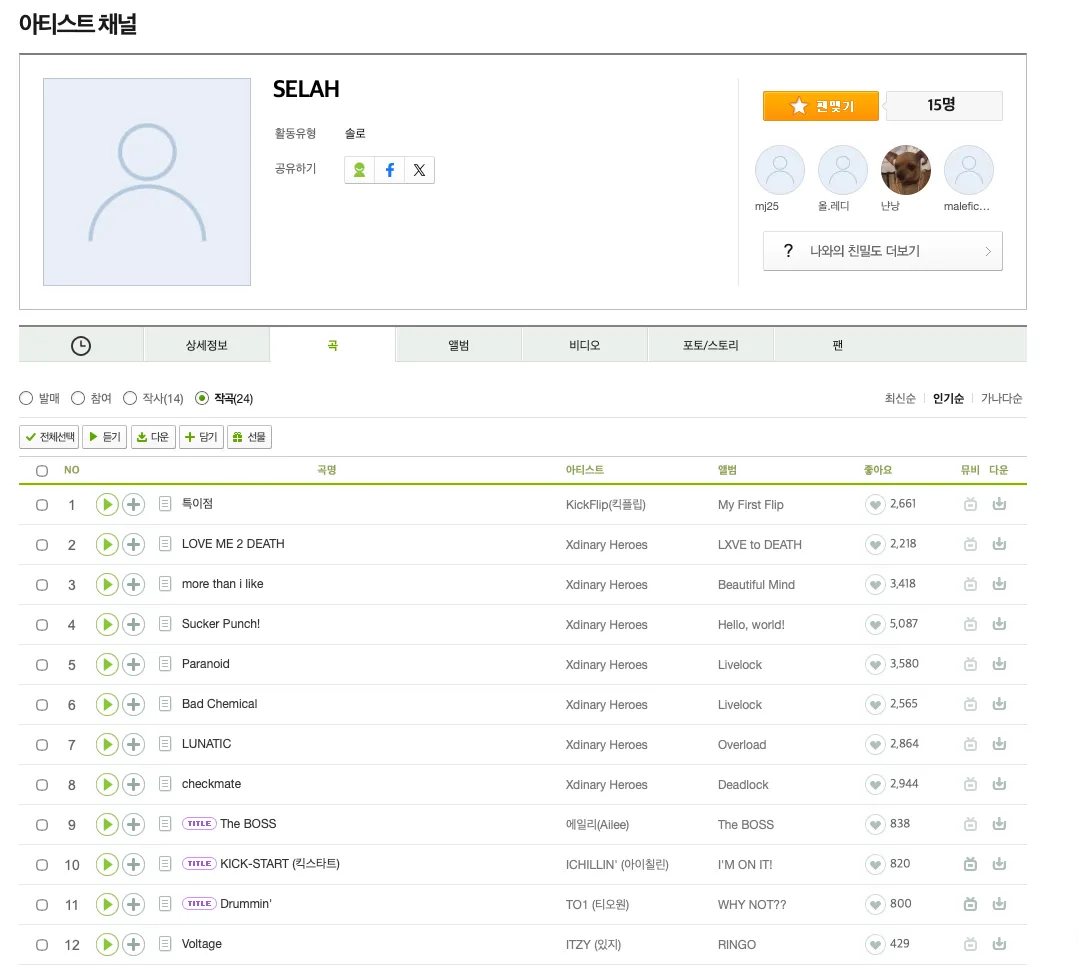Switch to the 곡 tab
Screen dimensions: 1078x965
333,345
